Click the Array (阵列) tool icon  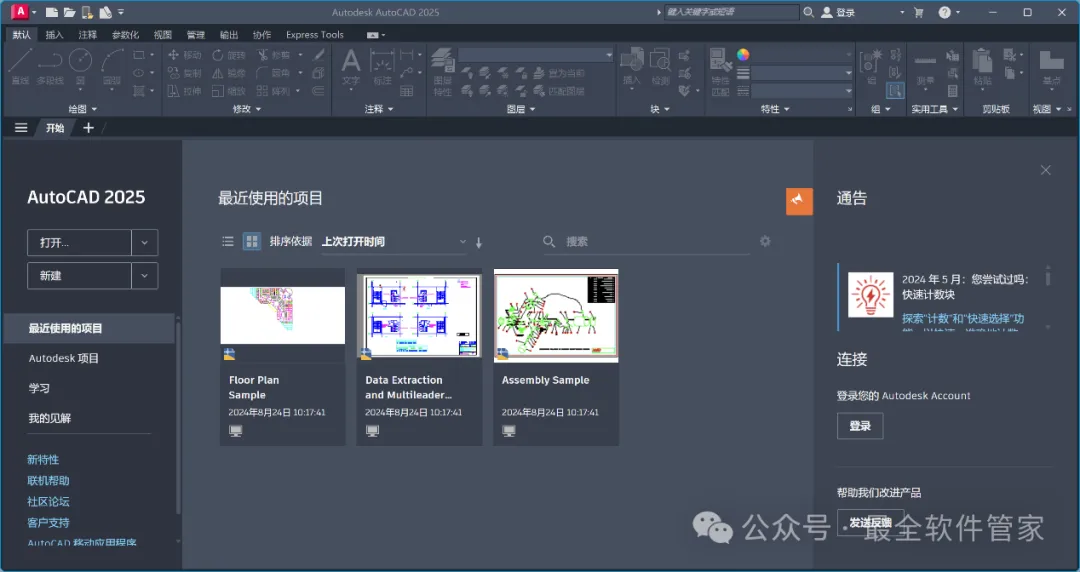(x=262, y=90)
